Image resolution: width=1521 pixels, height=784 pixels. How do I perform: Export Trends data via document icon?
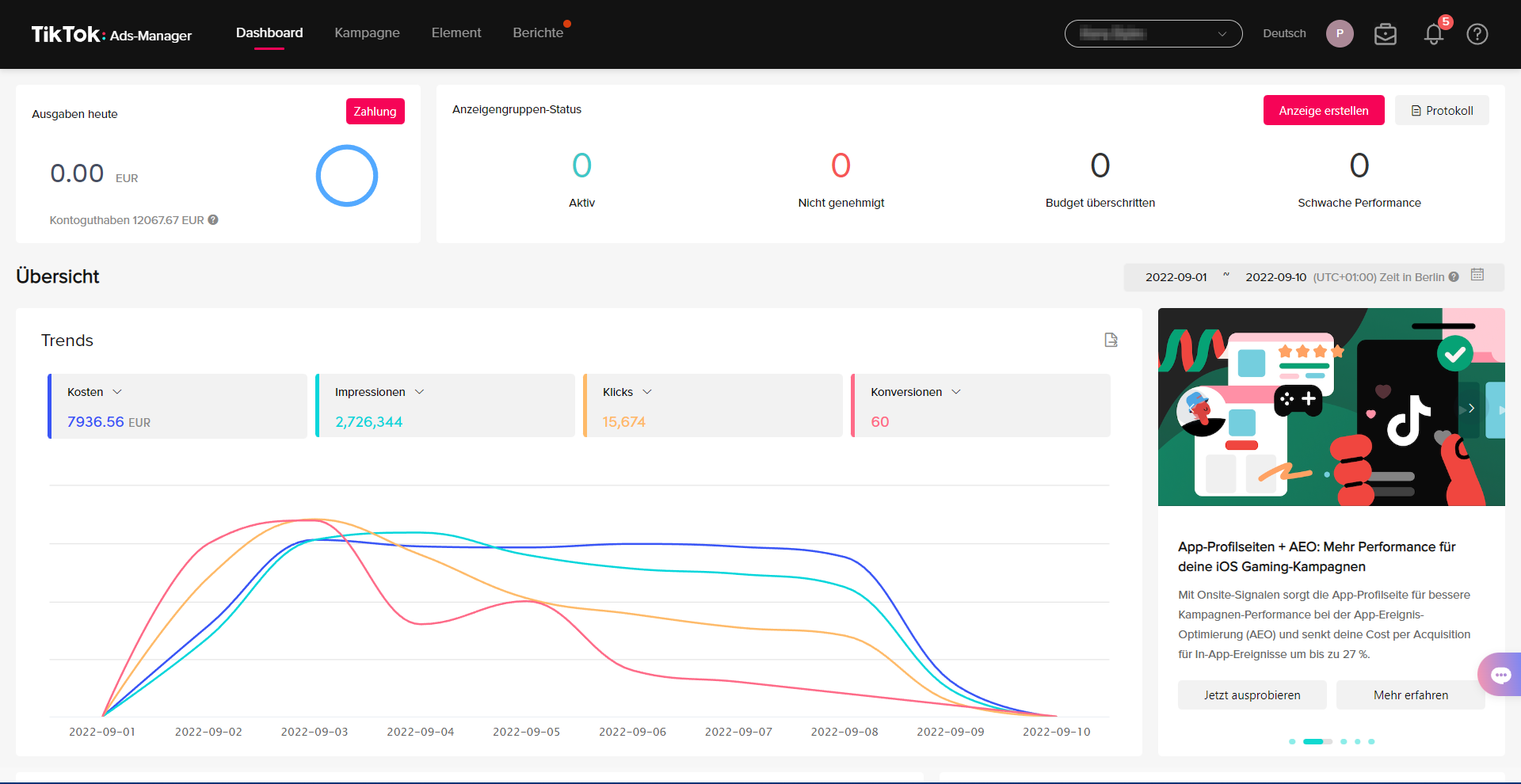point(1111,340)
